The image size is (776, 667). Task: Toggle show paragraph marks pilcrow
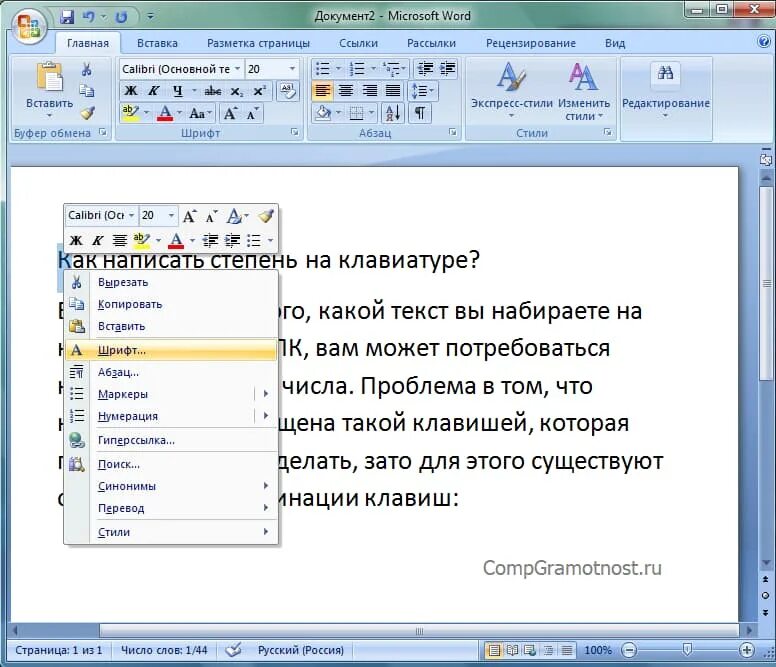420,113
